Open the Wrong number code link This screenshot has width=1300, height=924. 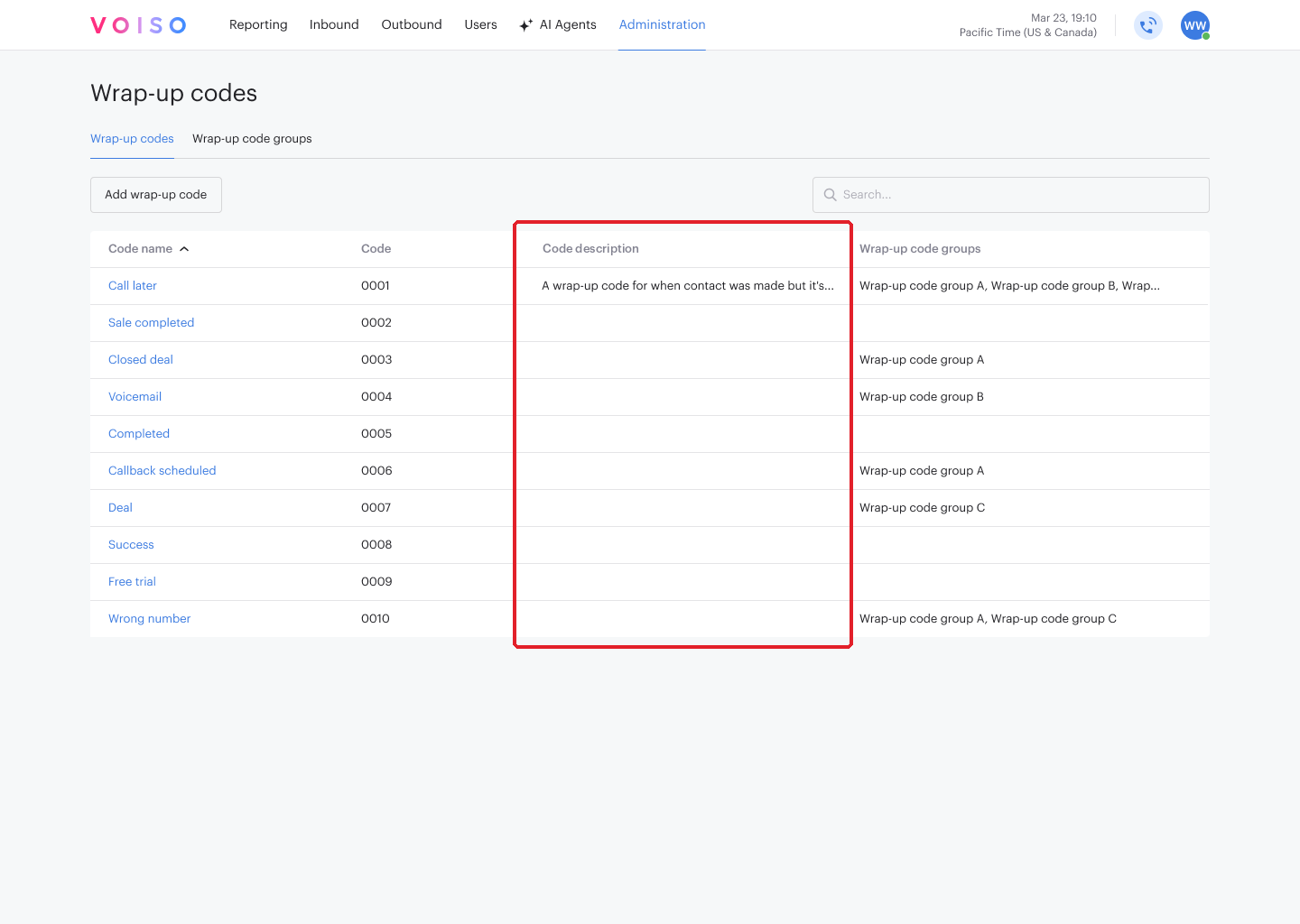pos(150,619)
